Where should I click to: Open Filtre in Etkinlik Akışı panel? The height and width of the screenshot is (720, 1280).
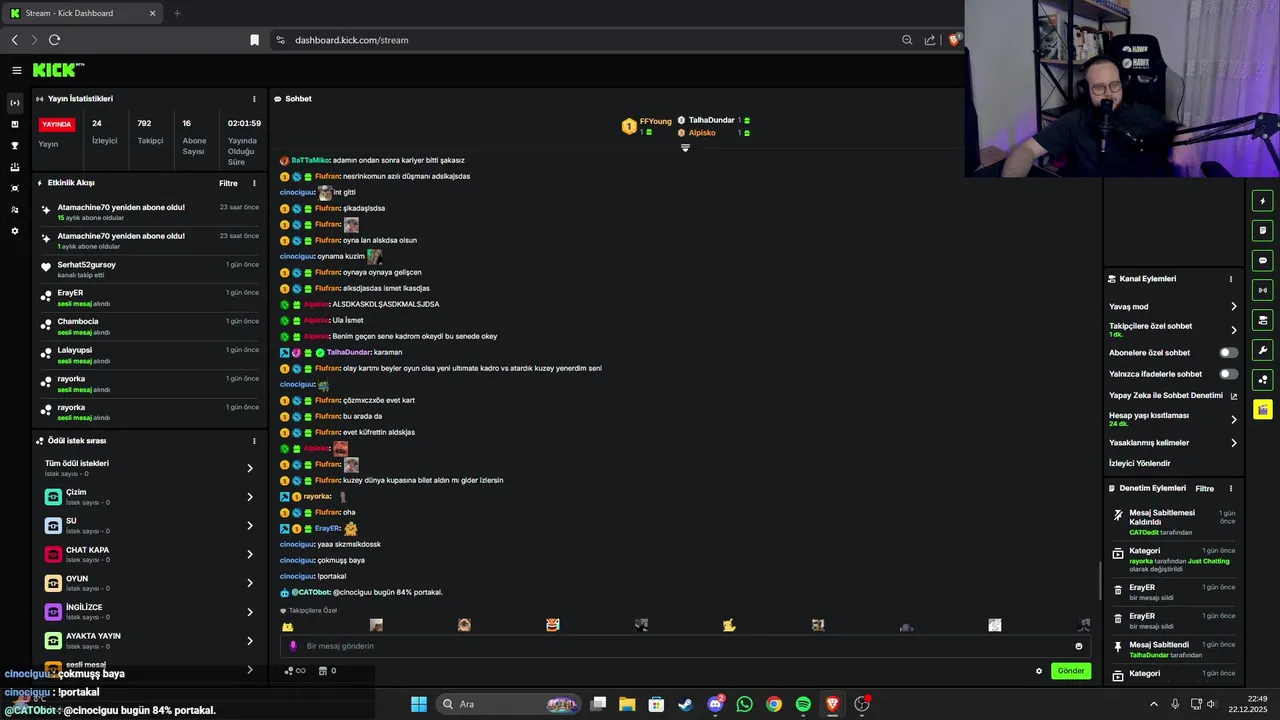tap(228, 183)
